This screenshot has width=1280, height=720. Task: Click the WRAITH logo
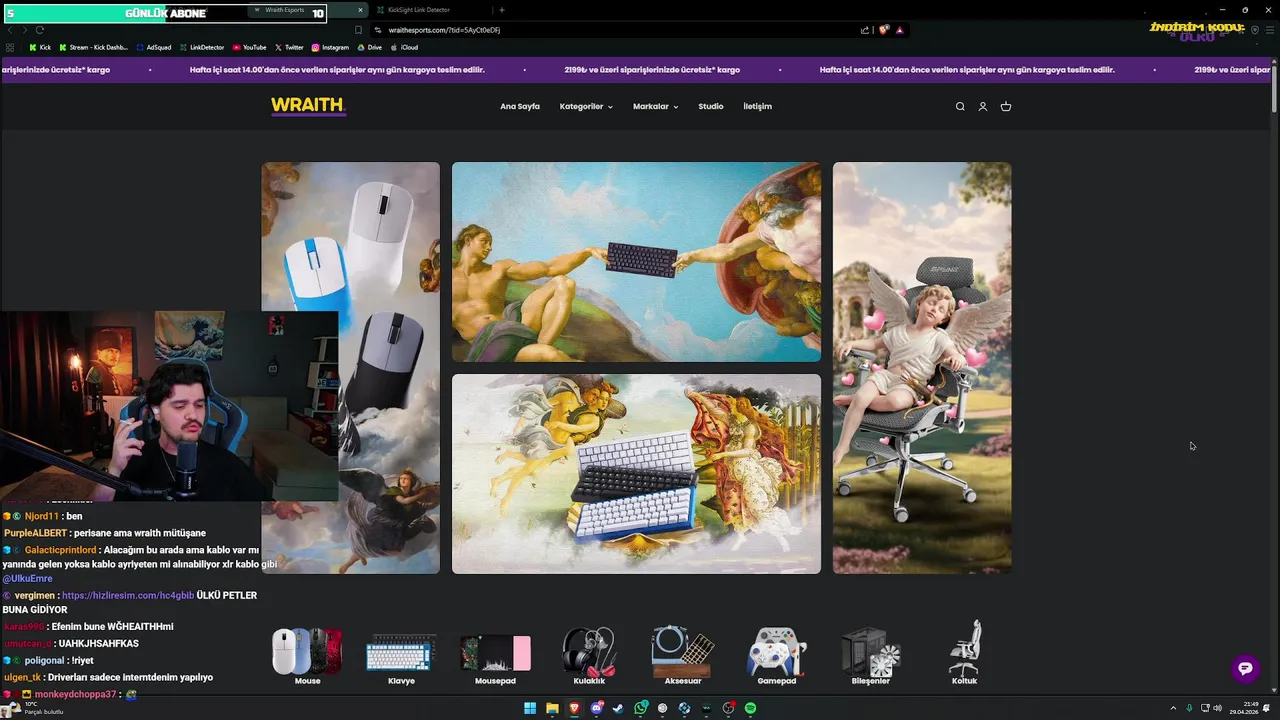(x=308, y=106)
